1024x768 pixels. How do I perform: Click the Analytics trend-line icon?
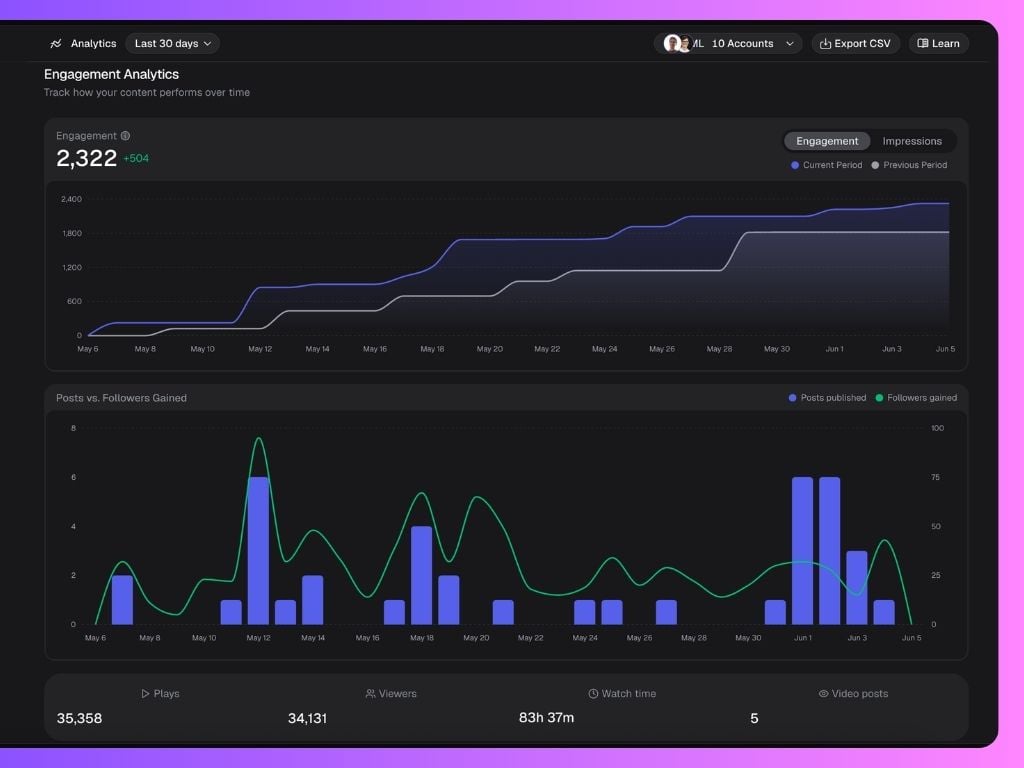click(56, 44)
